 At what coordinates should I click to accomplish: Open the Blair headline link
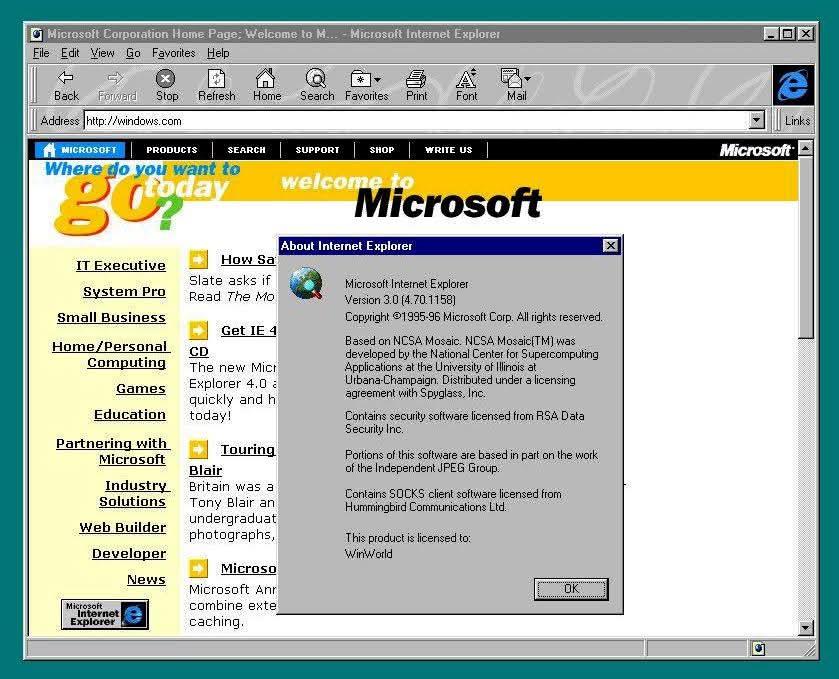pos(205,470)
